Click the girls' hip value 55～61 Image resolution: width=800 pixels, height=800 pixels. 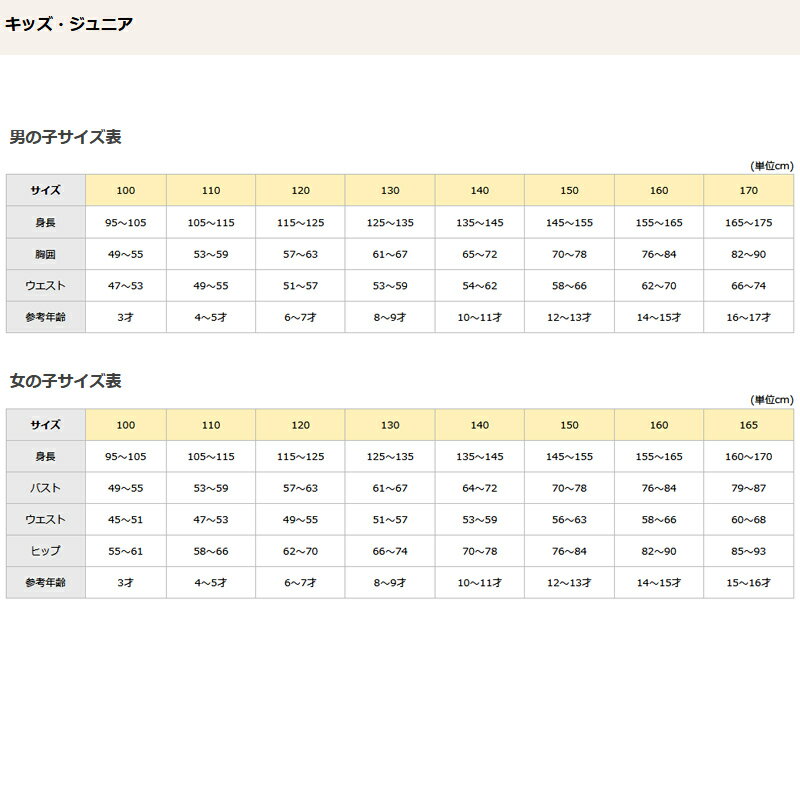125,551
